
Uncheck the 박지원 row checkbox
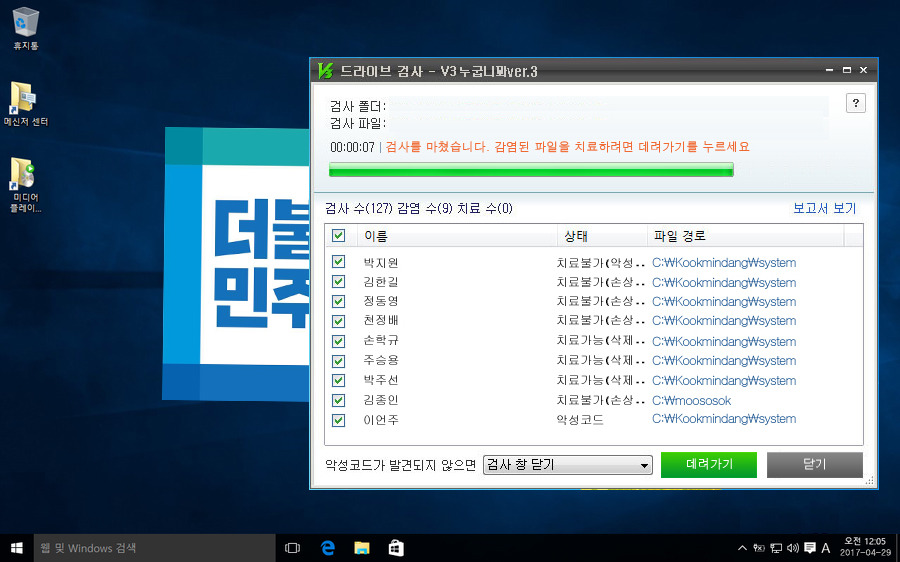coord(339,262)
